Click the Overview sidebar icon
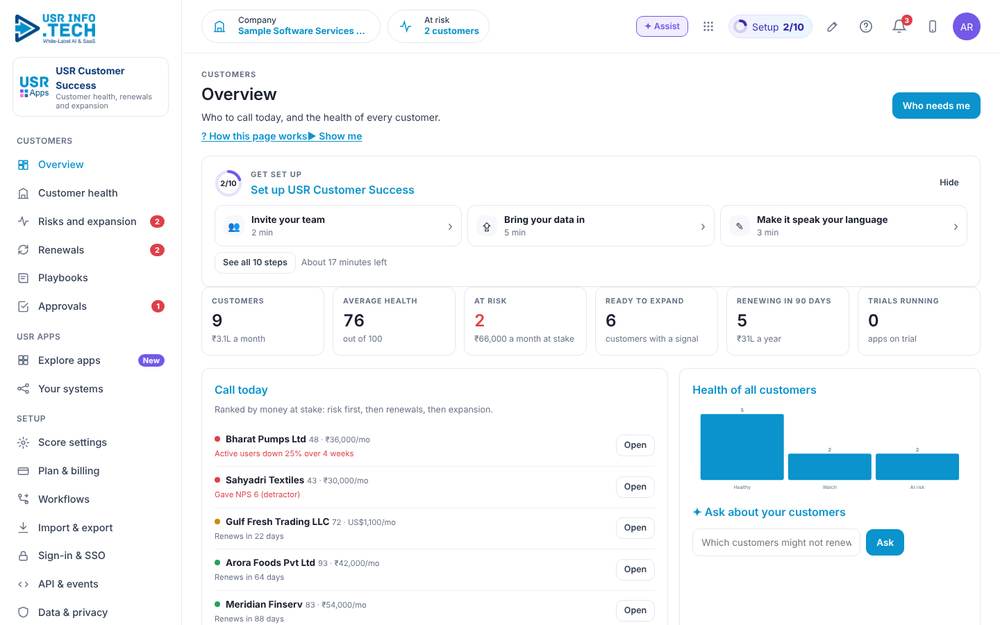 [23, 165]
